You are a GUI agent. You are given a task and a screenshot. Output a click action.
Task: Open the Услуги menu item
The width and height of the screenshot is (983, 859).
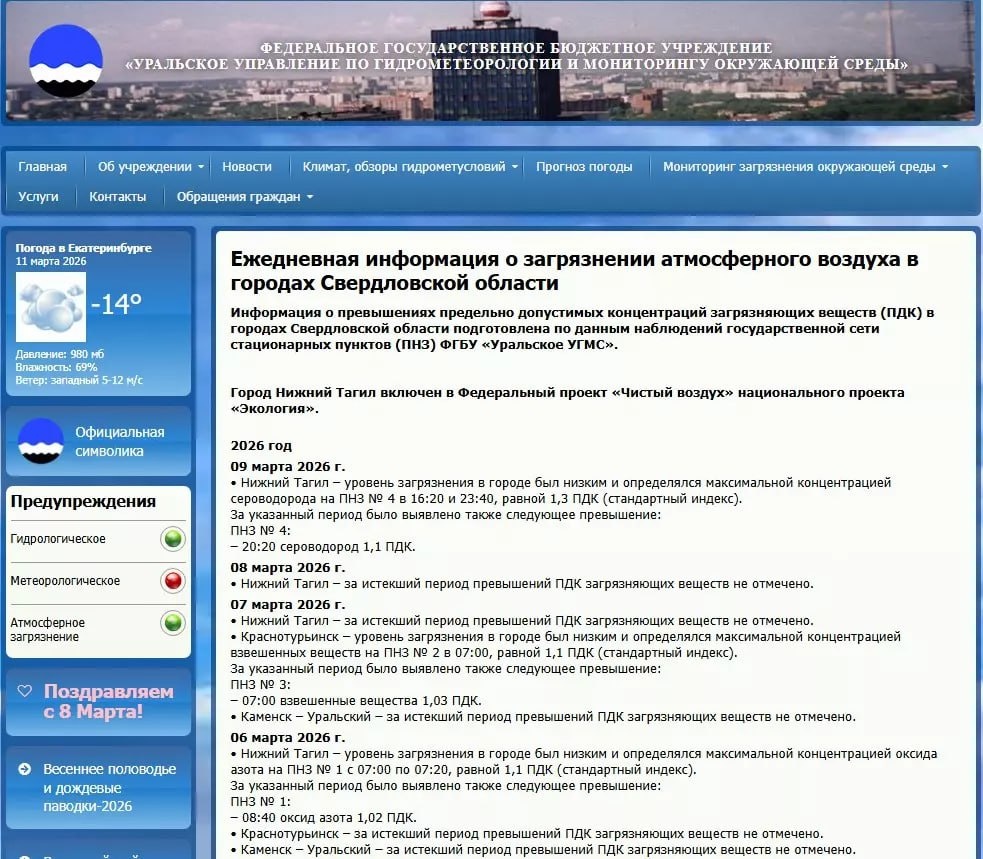tap(38, 197)
